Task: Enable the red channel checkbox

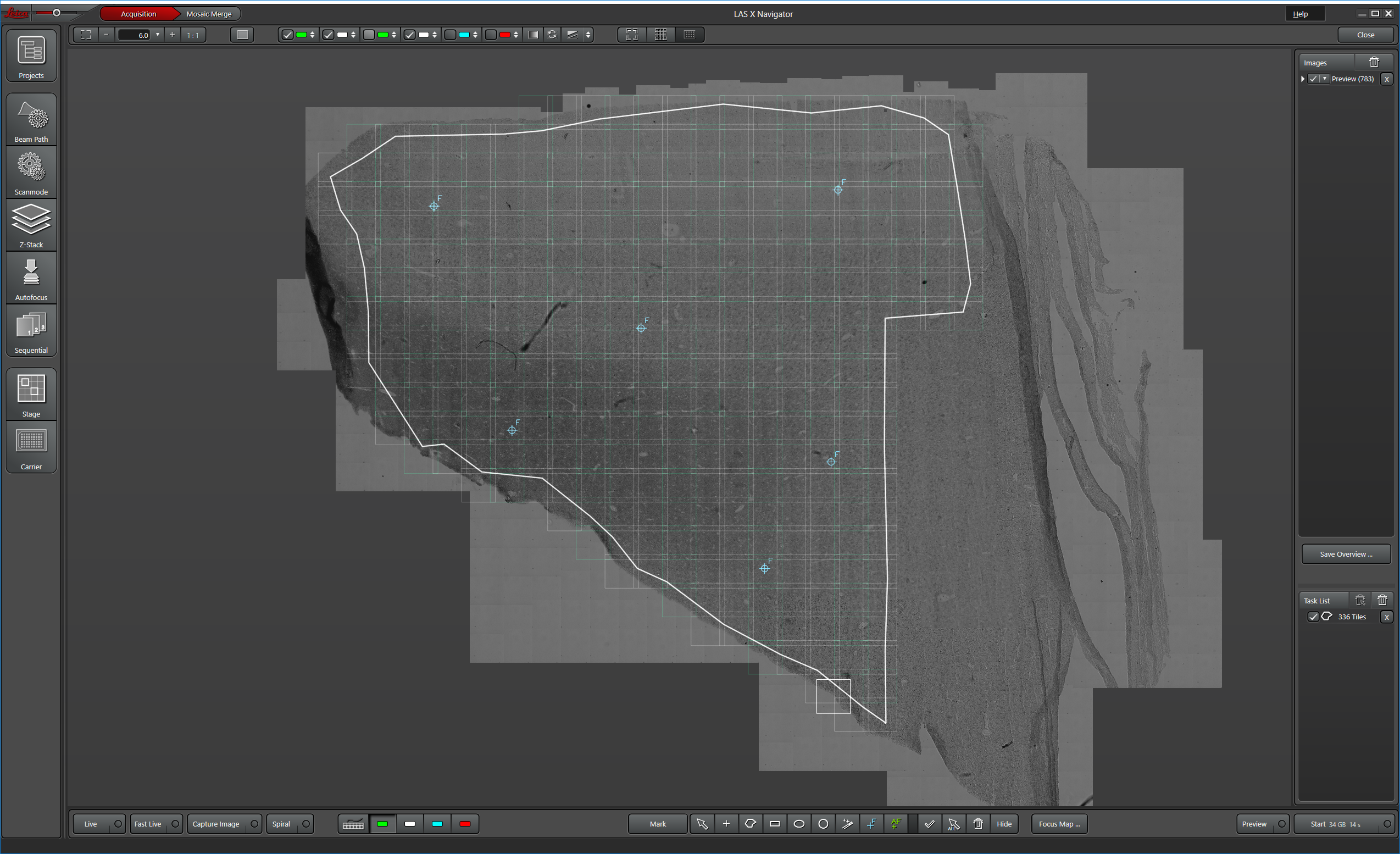Action: [491, 35]
